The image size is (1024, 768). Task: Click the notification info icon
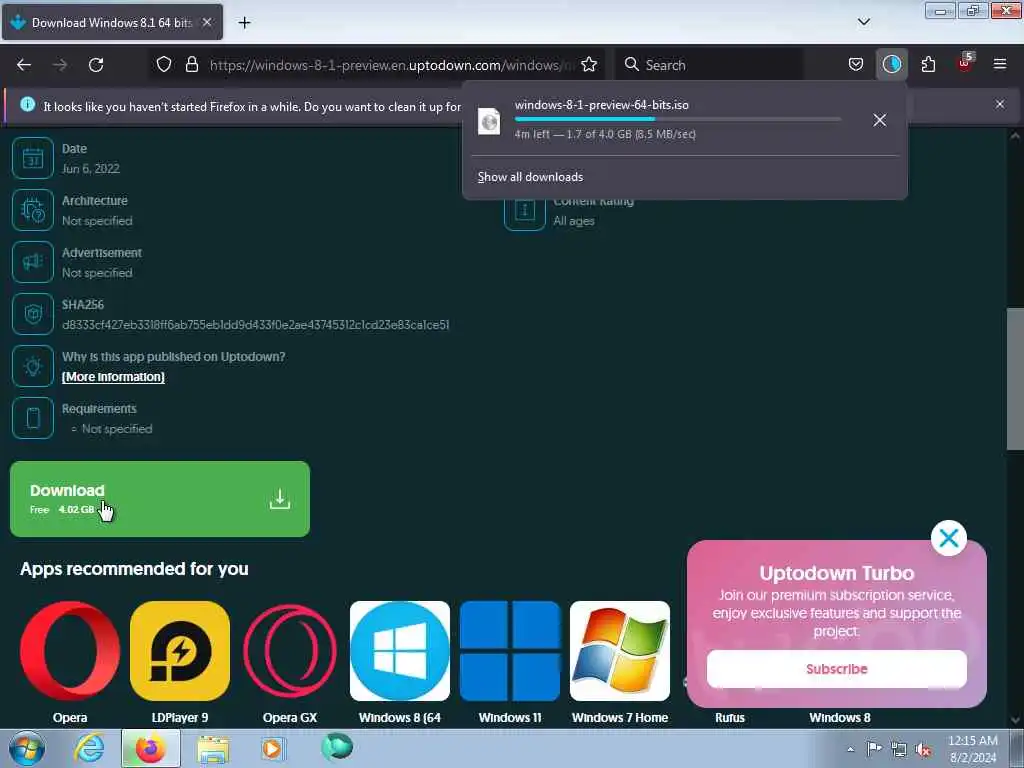point(27,104)
